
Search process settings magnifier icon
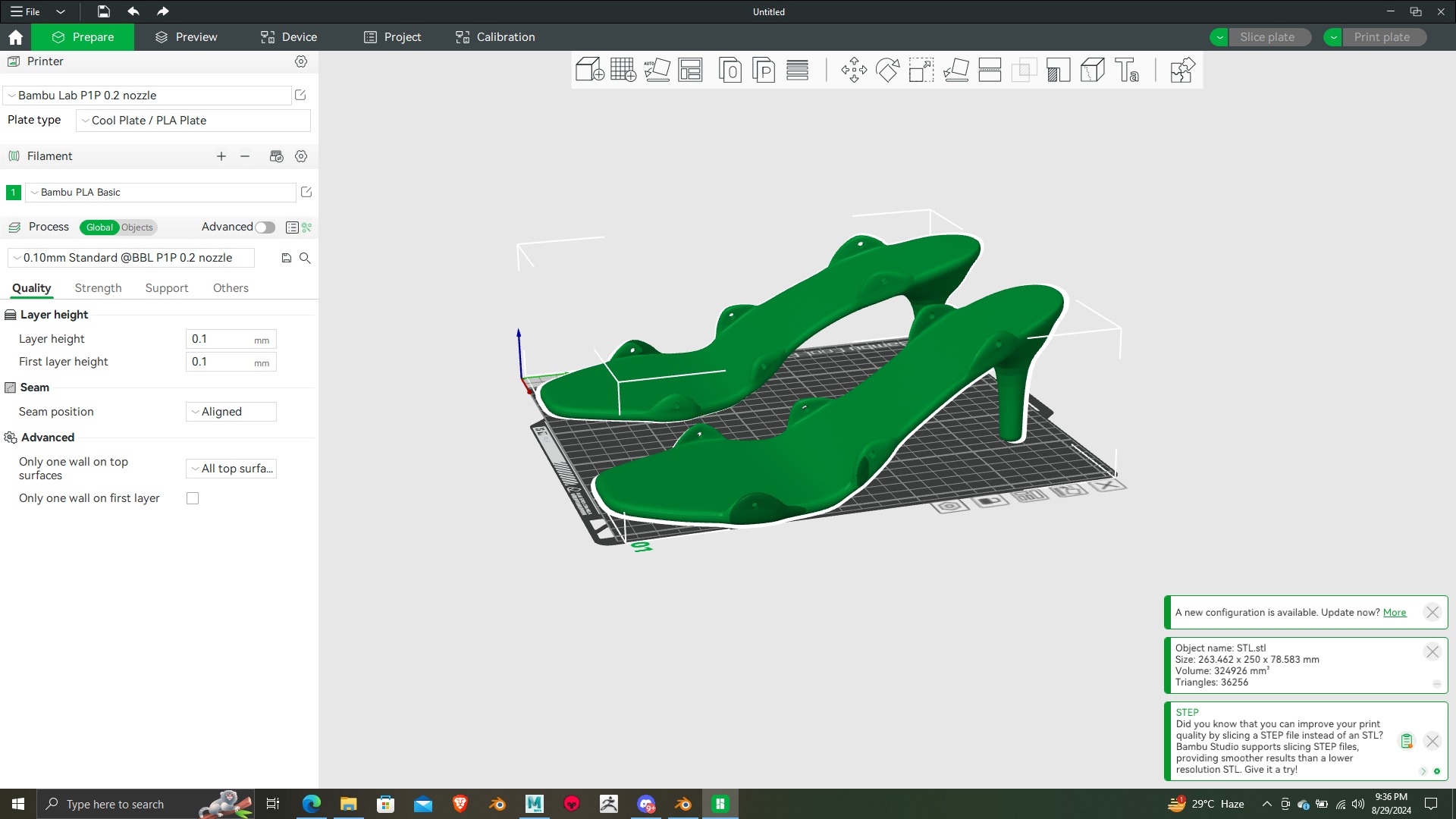[305, 258]
